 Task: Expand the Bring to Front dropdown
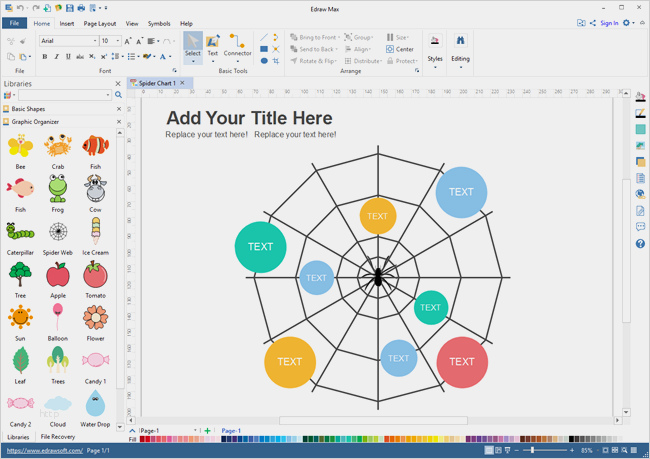pyautogui.click(x=339, y=37)
